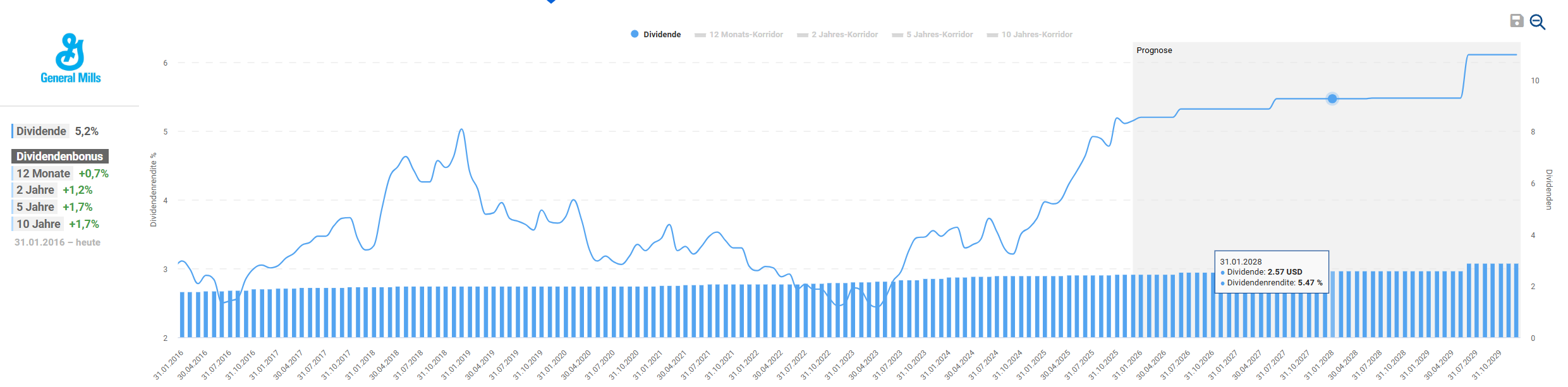This screenshot has width=1568, height=387.
Task: Toggle the 12 Monats-Korridor legend series
Action: point(739,35)
